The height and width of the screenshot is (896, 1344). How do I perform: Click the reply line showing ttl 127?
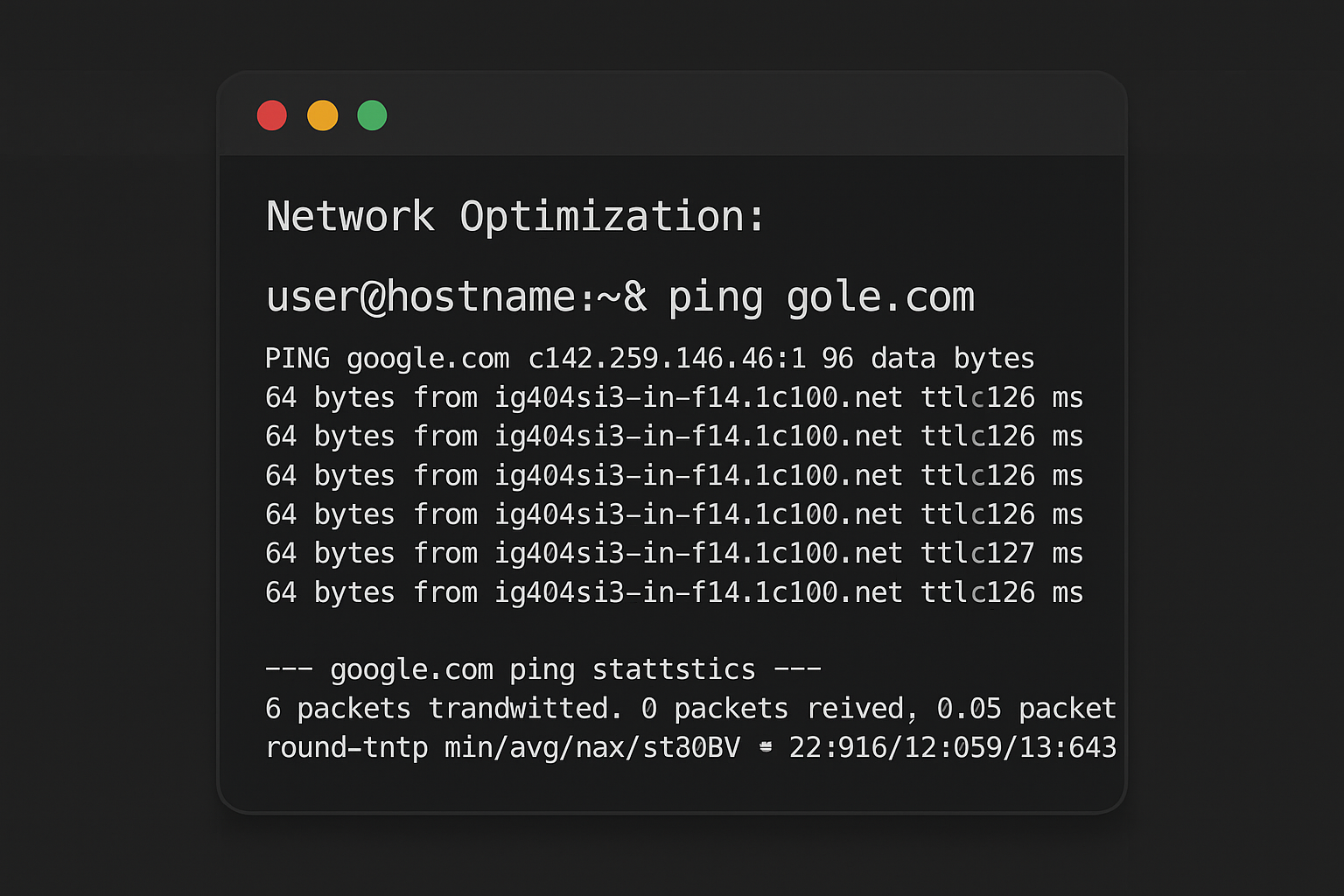tap(674, 554)
